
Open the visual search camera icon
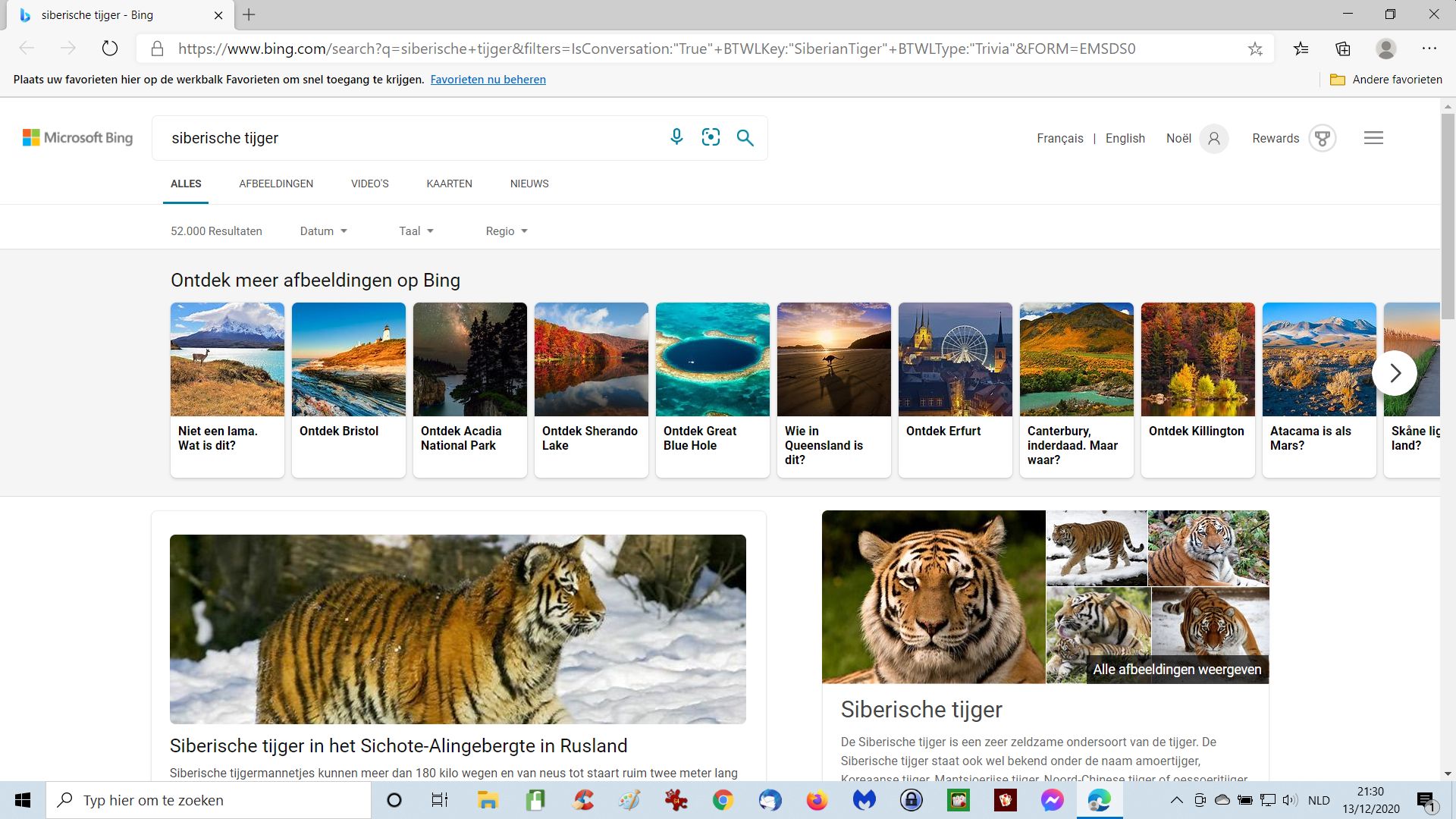[x=711, y=137]
